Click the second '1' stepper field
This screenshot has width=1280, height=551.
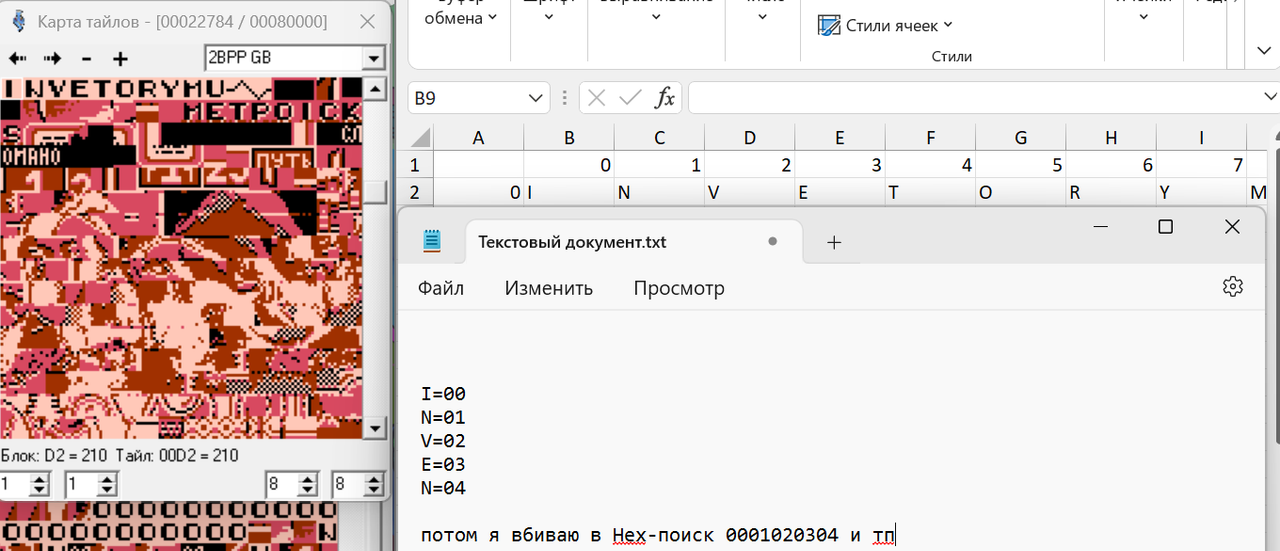(91, 485)
